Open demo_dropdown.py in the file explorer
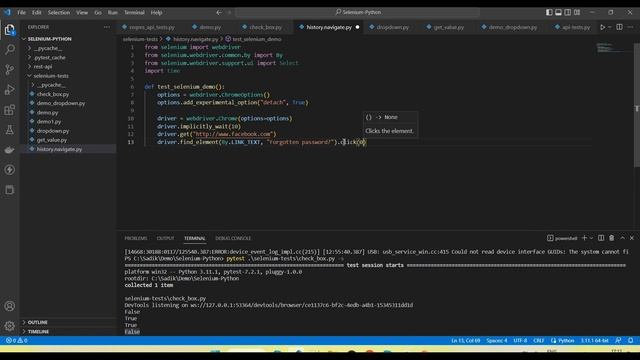The width and height of the screenshot is (640, 360). click(x=61, y=103)
